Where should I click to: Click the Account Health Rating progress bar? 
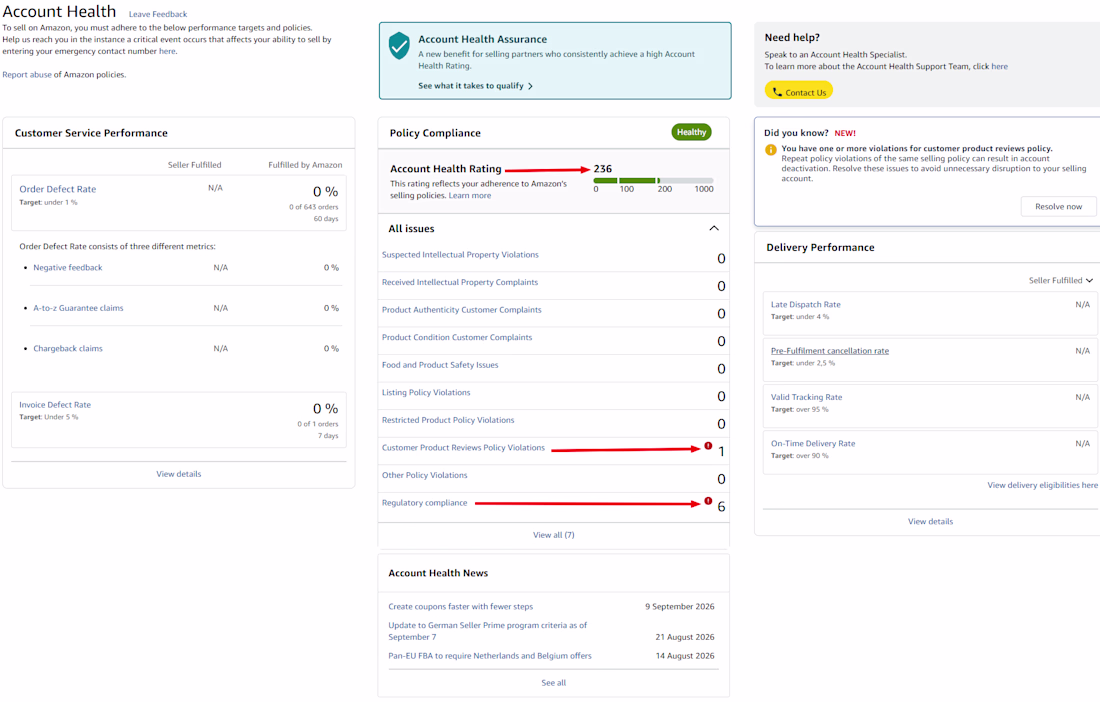pyautogui.click(x=653, y=180)
